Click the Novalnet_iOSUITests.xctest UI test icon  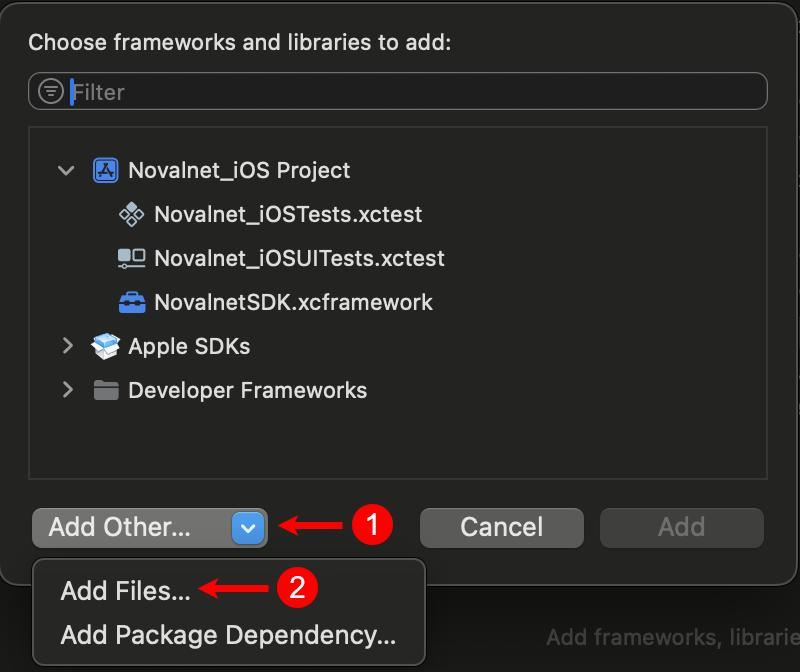(x=131, y=258)
